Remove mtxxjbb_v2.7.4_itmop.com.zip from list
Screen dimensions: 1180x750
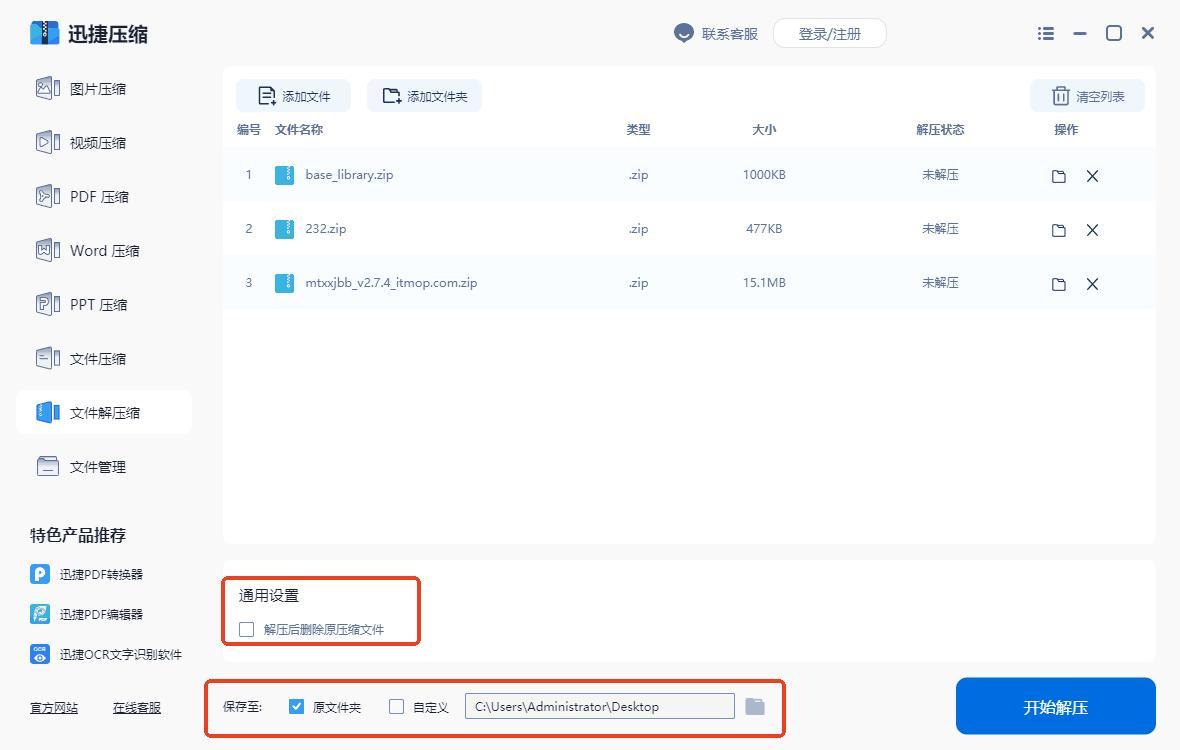click(x=1092, y=284)
